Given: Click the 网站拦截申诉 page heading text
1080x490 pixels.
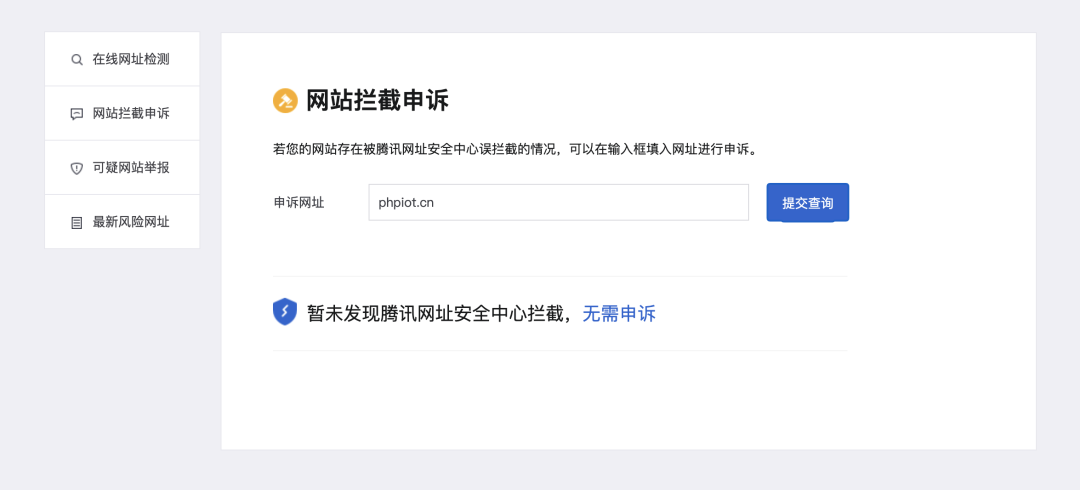Looking at the screenshot, I should coord(377,101).
